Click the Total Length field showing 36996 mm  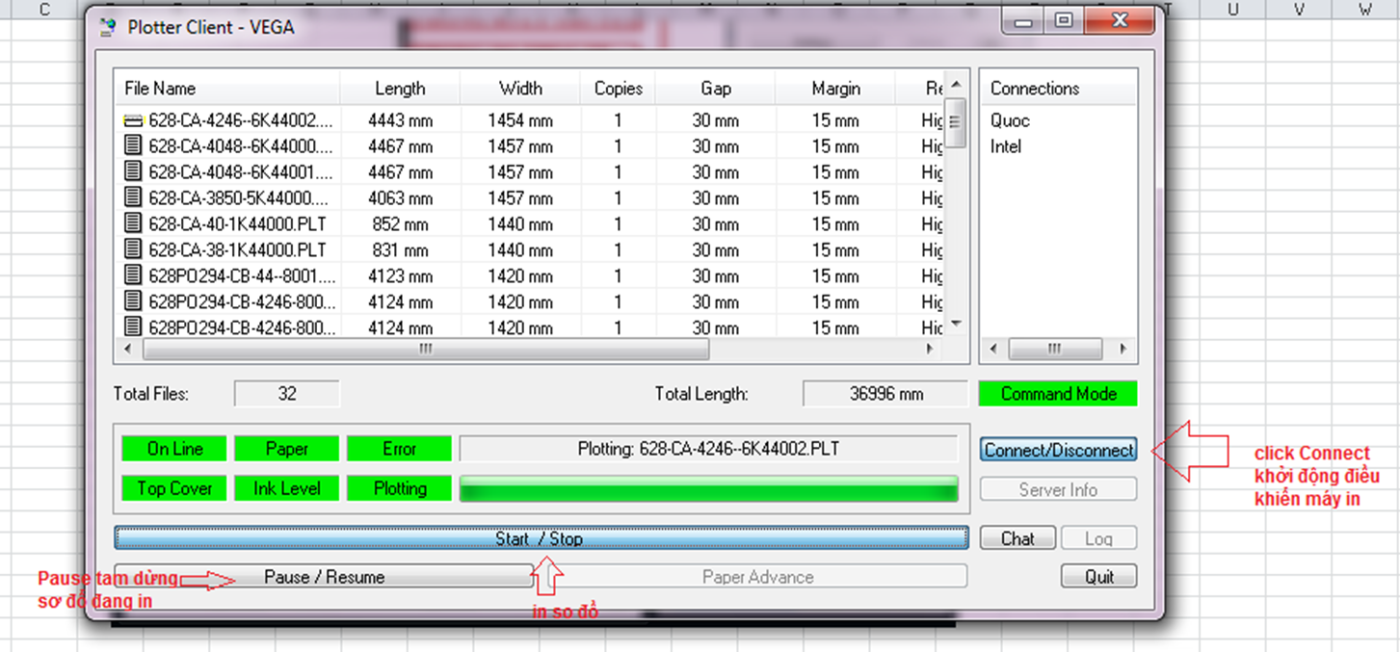point(885,394)
